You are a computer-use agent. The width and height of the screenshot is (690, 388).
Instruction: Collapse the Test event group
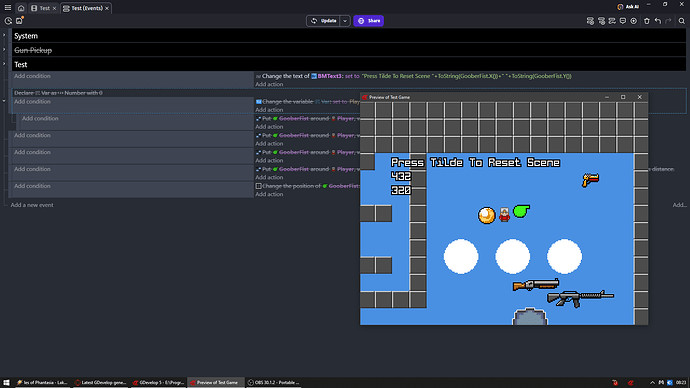pos(4,64)
